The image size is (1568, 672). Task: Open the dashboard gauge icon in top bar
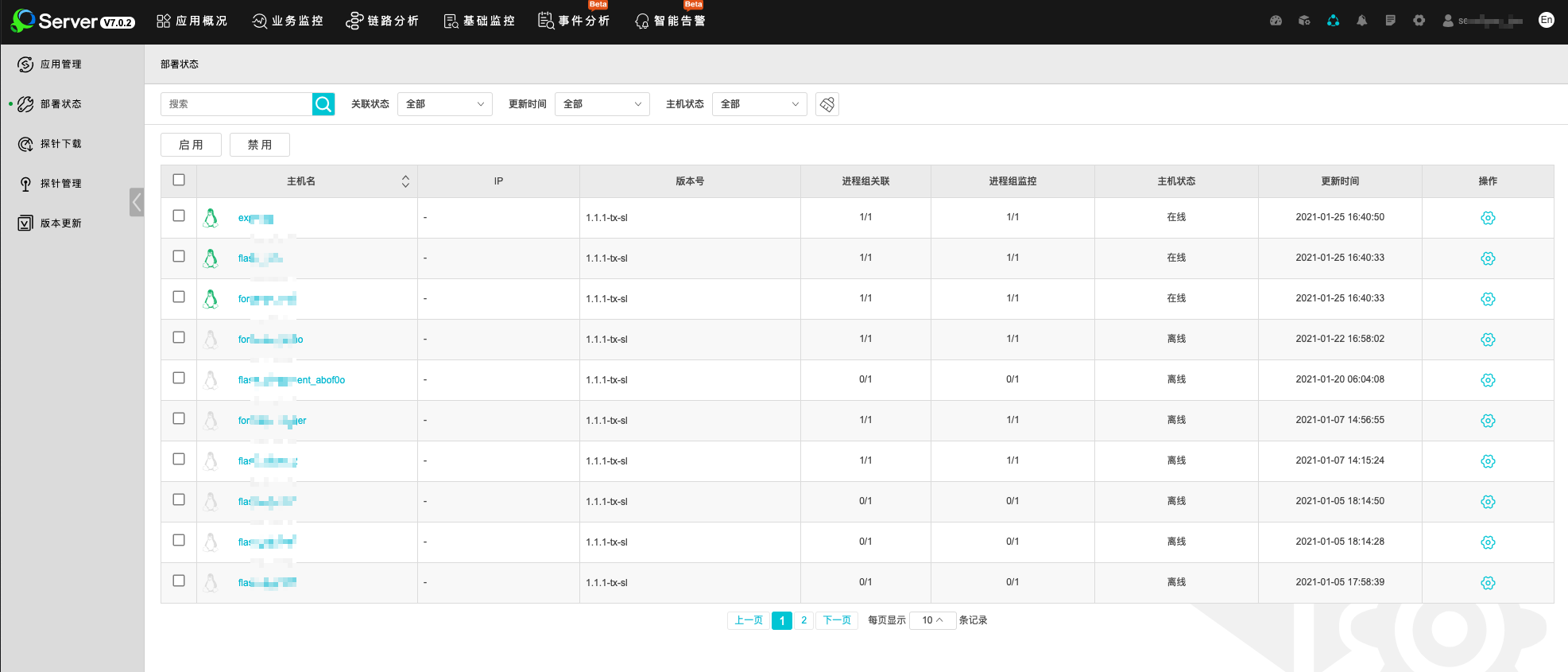1276,21
